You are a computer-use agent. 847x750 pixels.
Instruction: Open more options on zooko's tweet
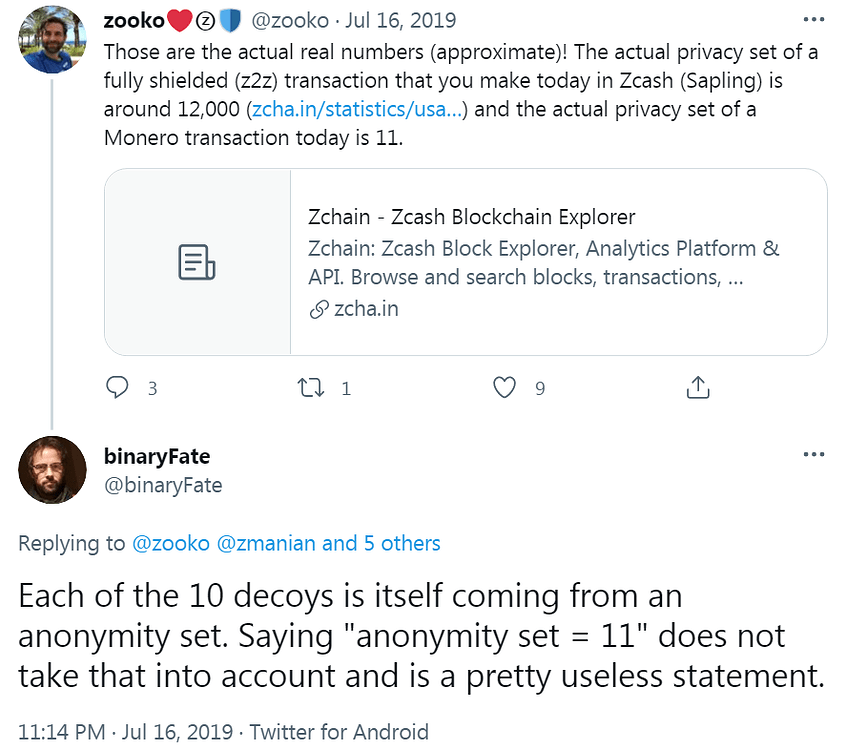point(814,20)
